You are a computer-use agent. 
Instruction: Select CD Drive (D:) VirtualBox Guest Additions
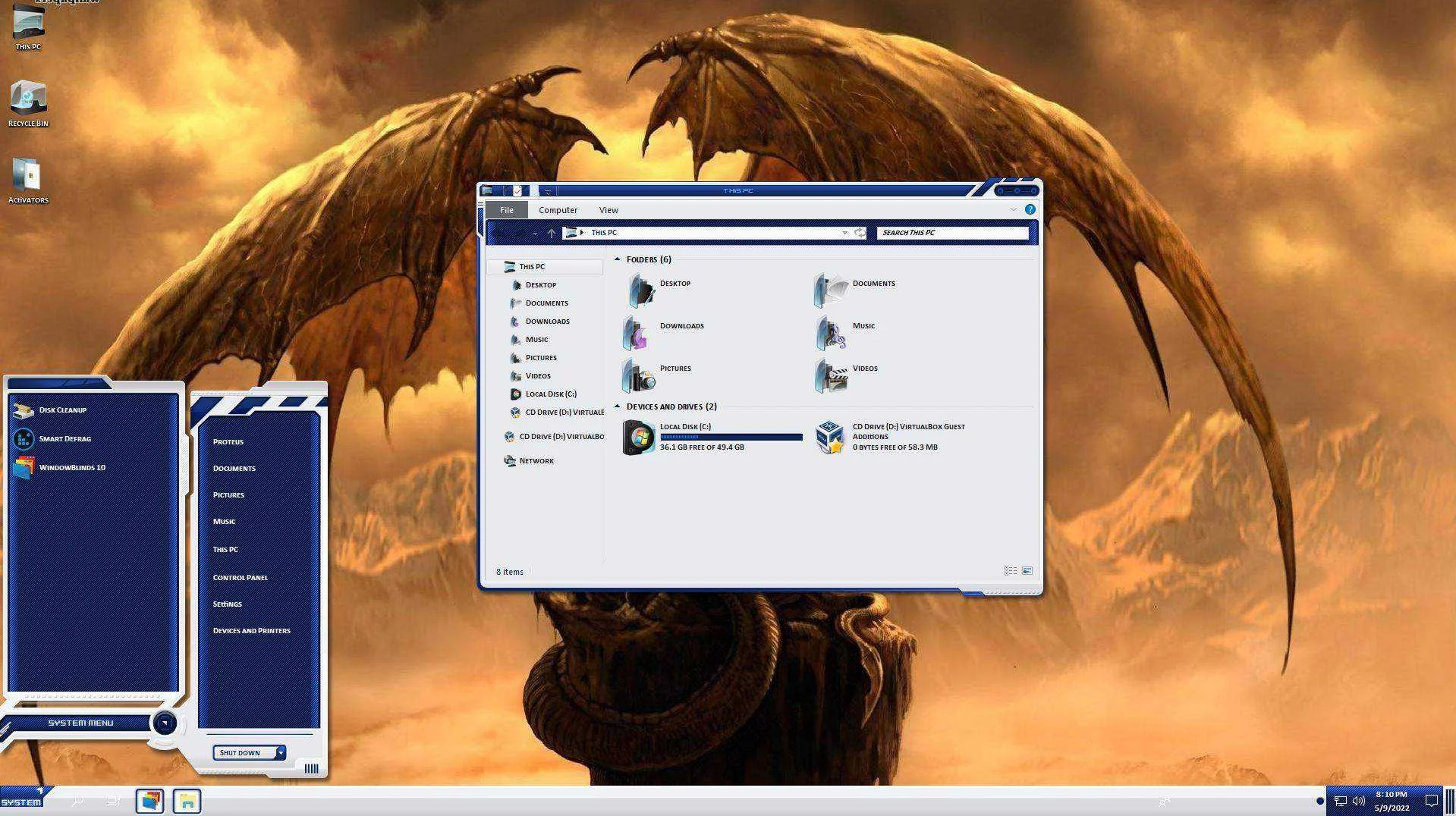pyautogui.click(x=889, y=437)
